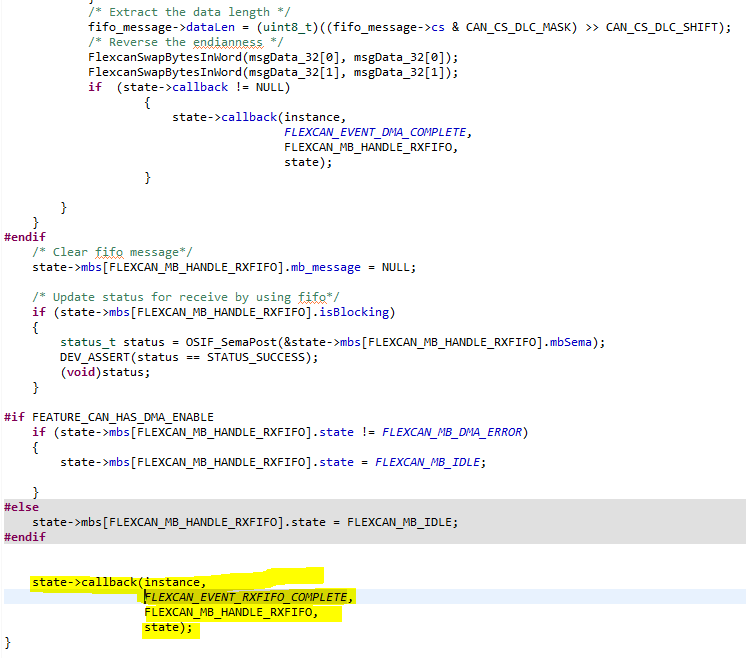Click "mb_message" in the NULL assignment line
The height and width of the screenshot is (658, 746).
point(325,267)
